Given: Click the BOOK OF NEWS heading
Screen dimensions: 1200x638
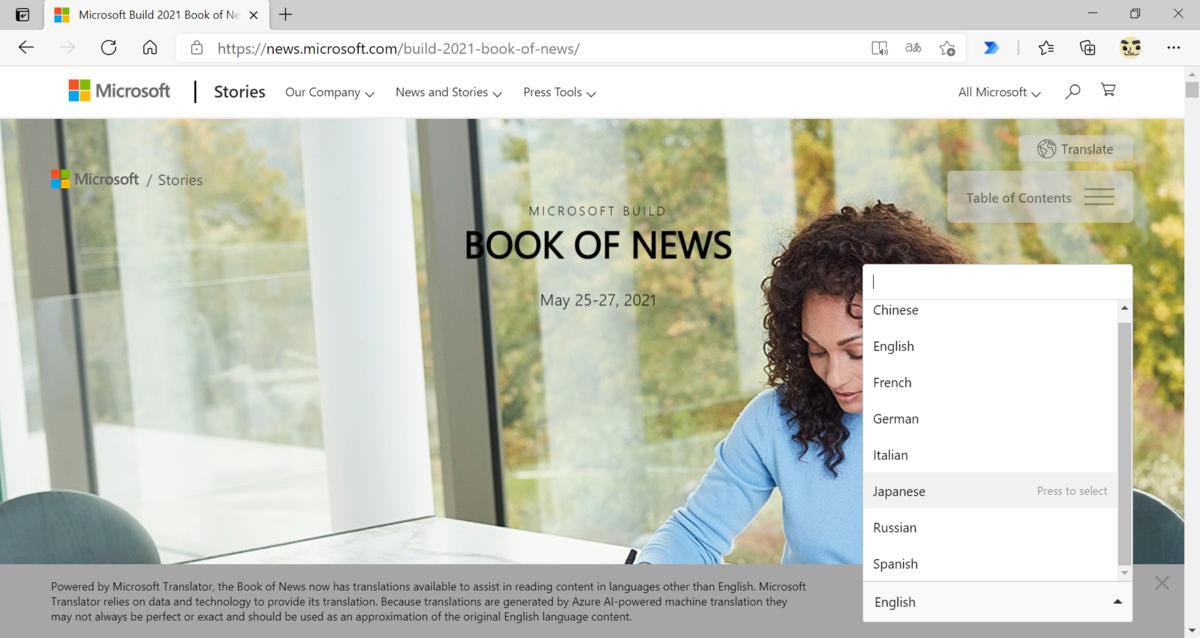Looking at the screenshot, I should pos(598,245).
